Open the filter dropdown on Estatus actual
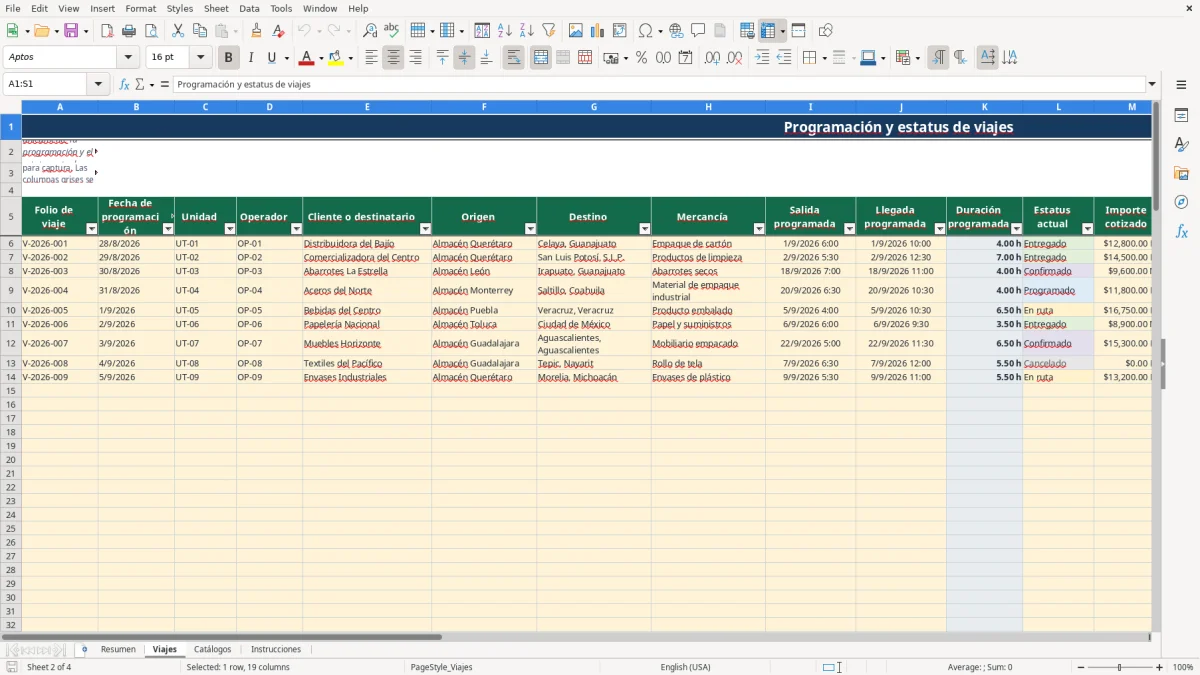The height and width of the screenshot is (675, 1200). 1088,229
